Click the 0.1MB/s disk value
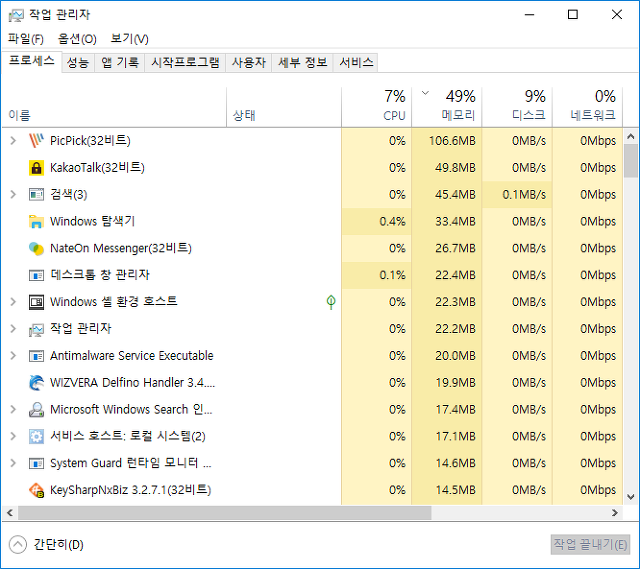The width and height of the screenshot is (640, 569). [524, 195]
